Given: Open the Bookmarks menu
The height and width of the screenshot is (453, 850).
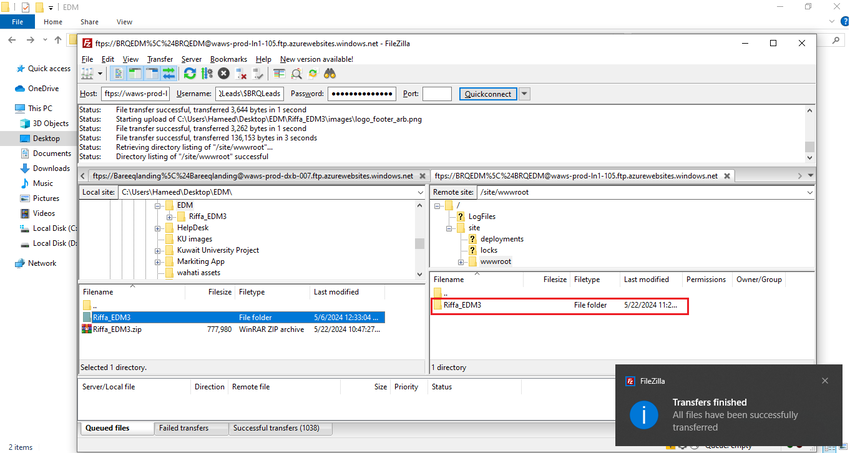Looking at the screenshot, I should coord(228,59).
